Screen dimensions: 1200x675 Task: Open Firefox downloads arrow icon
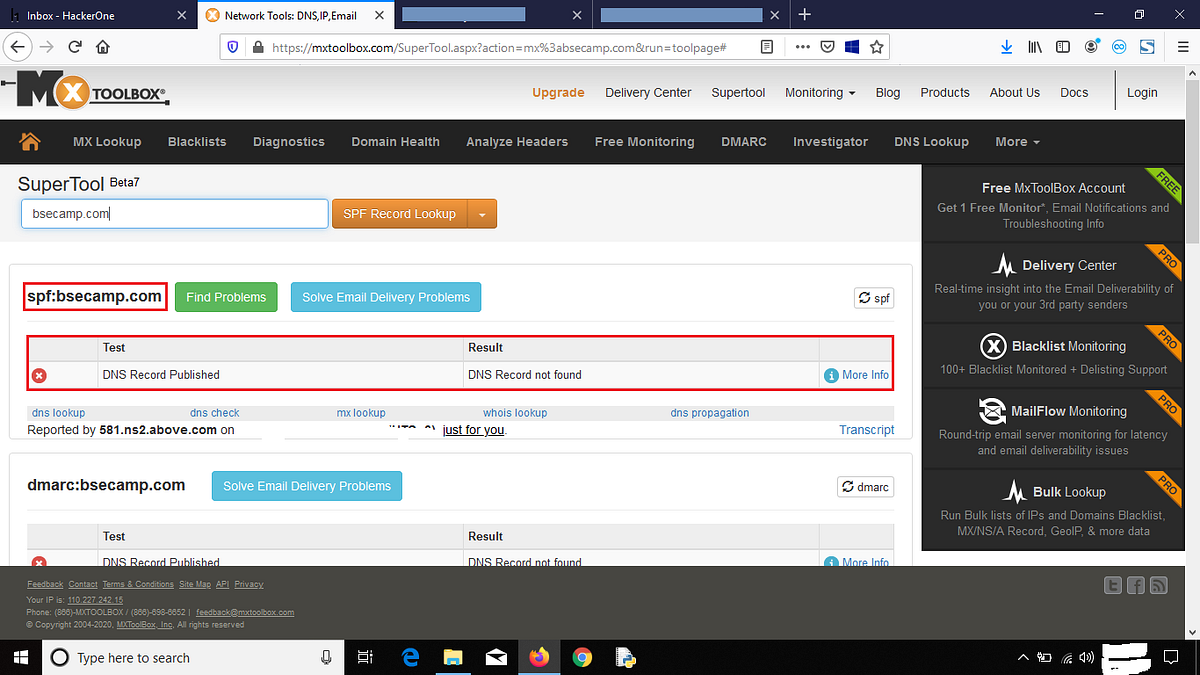coord(1007,47)
